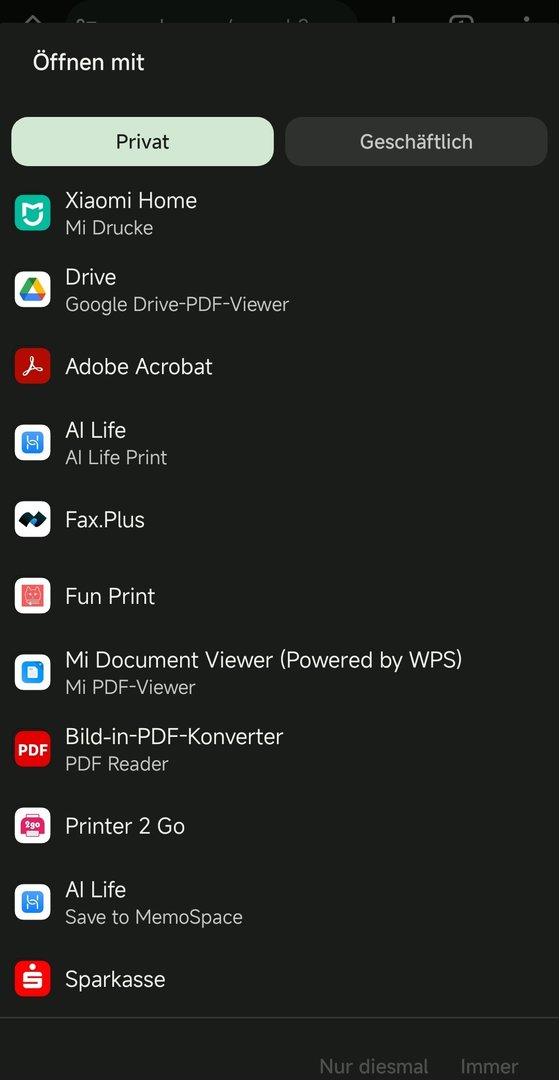This screenshot has height=1080, width=559.
Task: Tap the Xiaomi Home app icon
Action: [32, 213]
